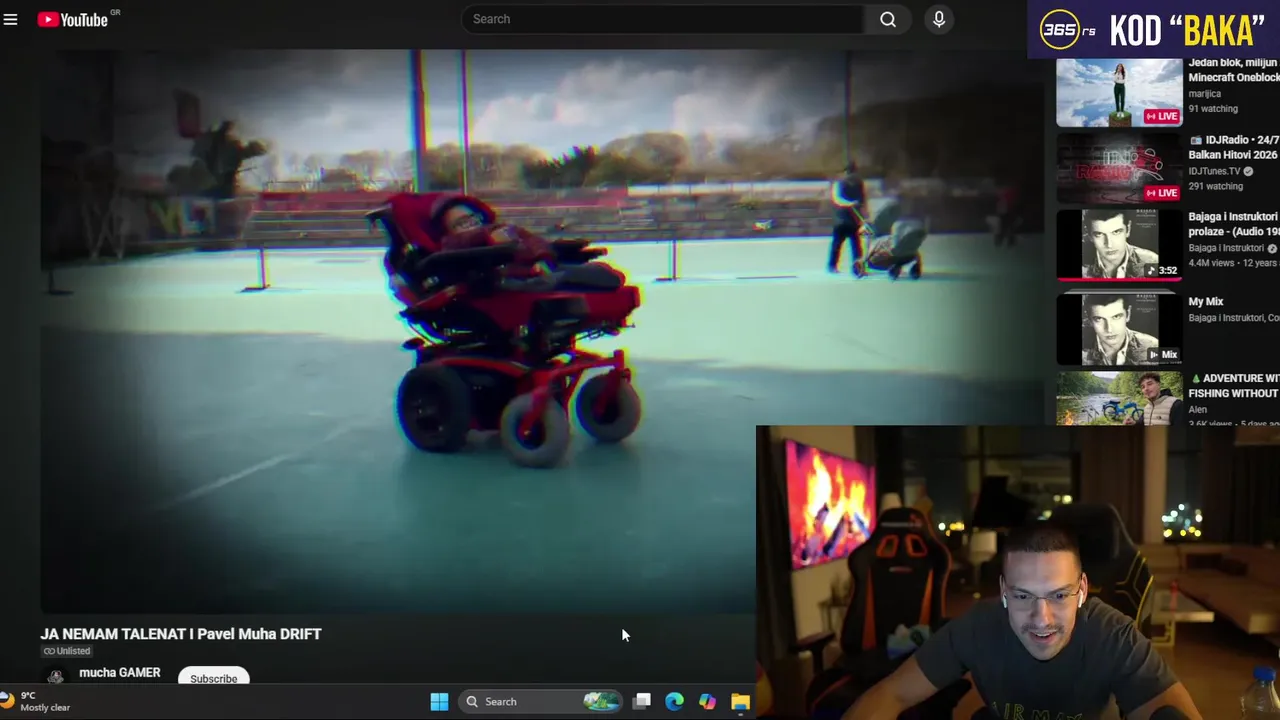Open 'IDJRadio • 24/7 Balkan Hitovi' title

coord(1234,147)
